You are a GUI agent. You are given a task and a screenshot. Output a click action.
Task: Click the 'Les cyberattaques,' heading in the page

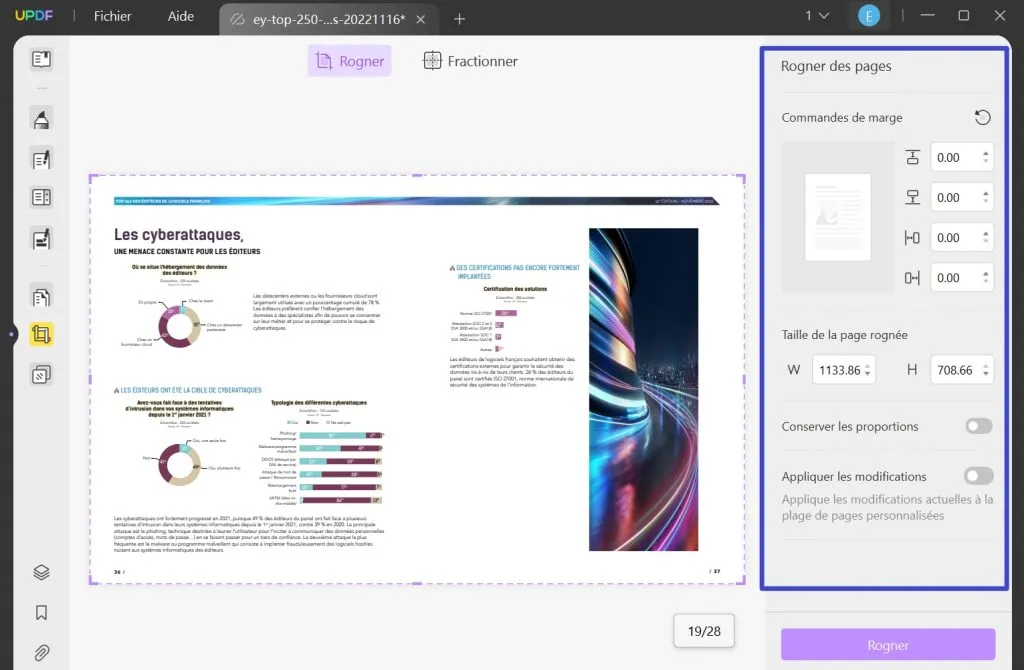pyautogui.click(x=179, y=234)
